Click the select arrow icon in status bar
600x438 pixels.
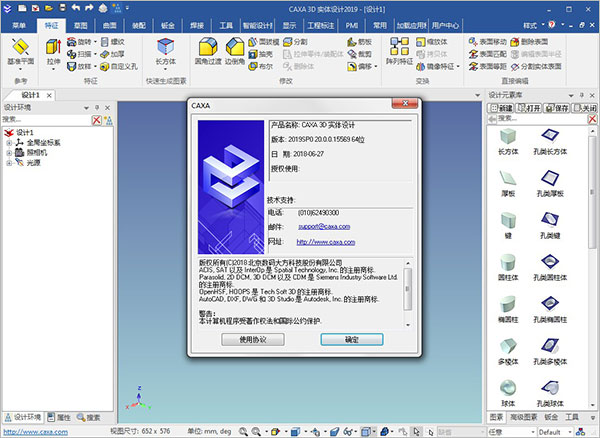click(x=416, y=431)
